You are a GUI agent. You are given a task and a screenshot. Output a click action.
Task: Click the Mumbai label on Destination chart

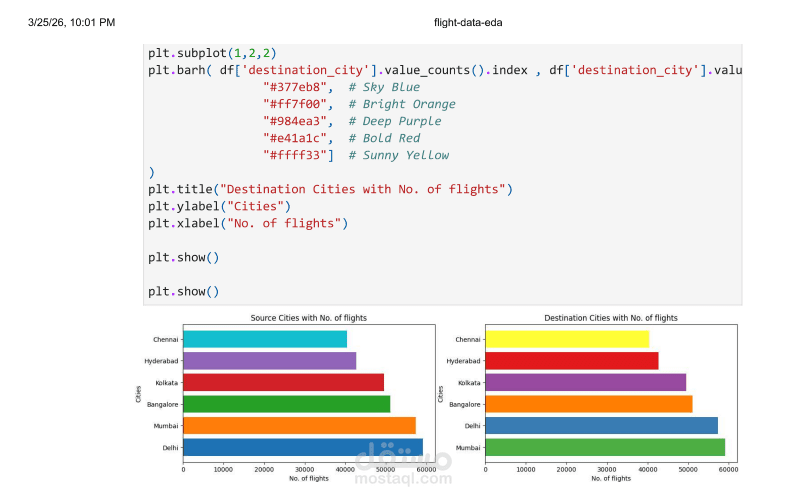468,448
